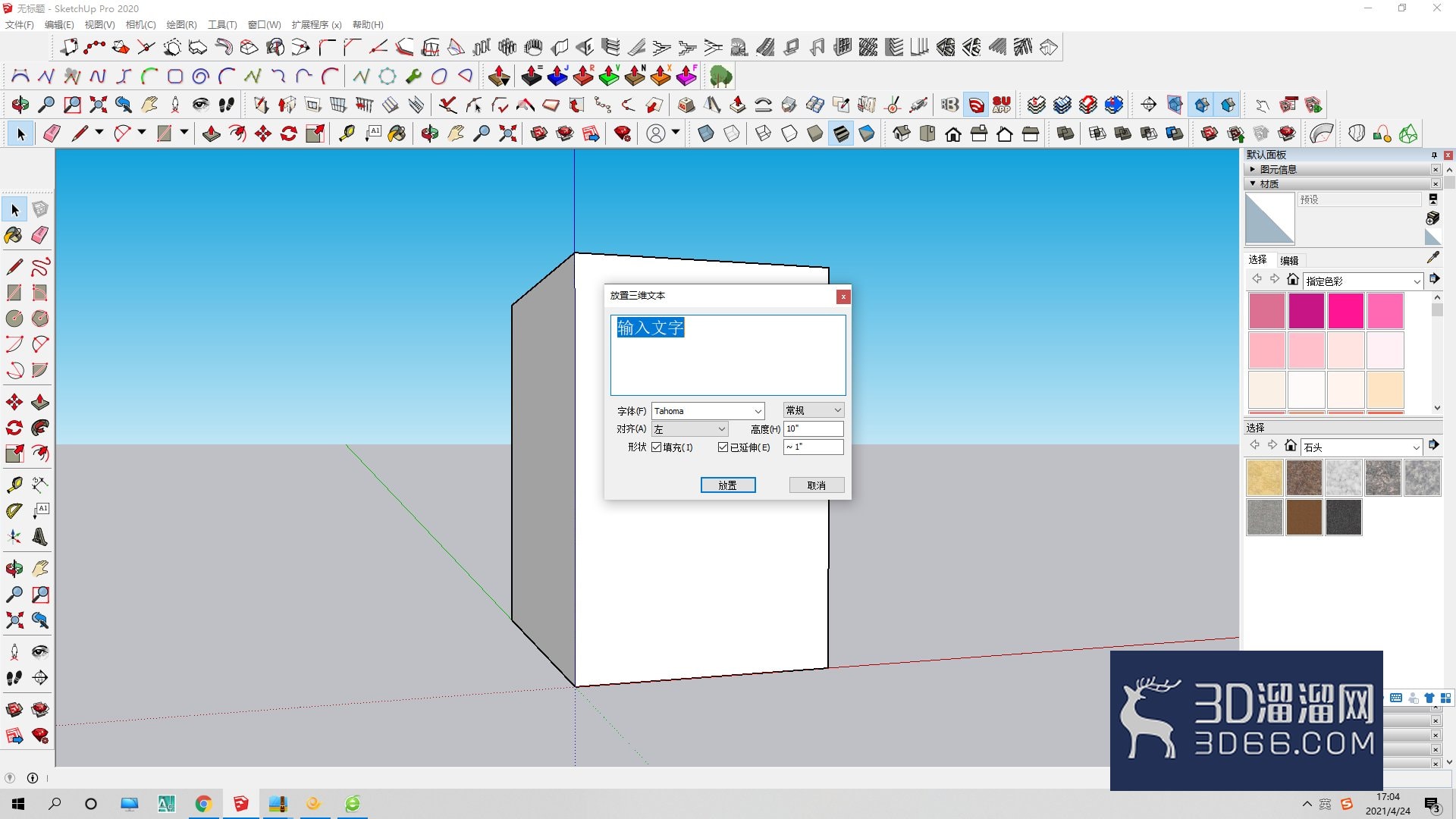Close the 放置三维文本 dialog
Viewport: 1456px width, 819px height.
843,297
